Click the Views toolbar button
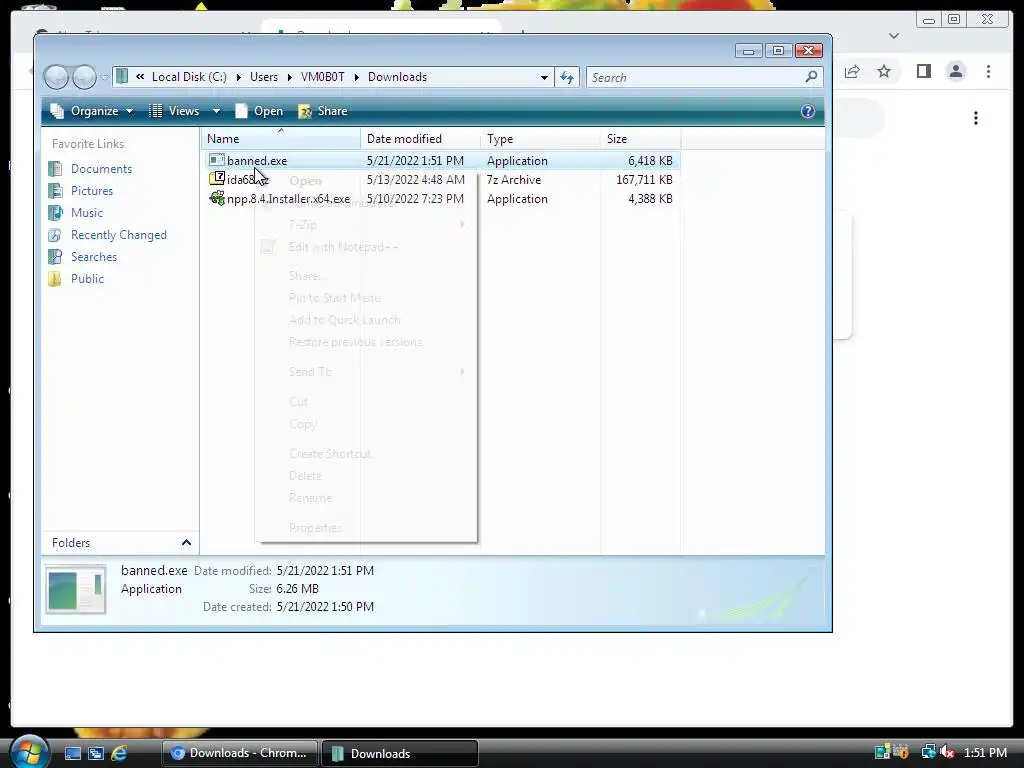Viewport: 1024px width, 768px height. 175,111
